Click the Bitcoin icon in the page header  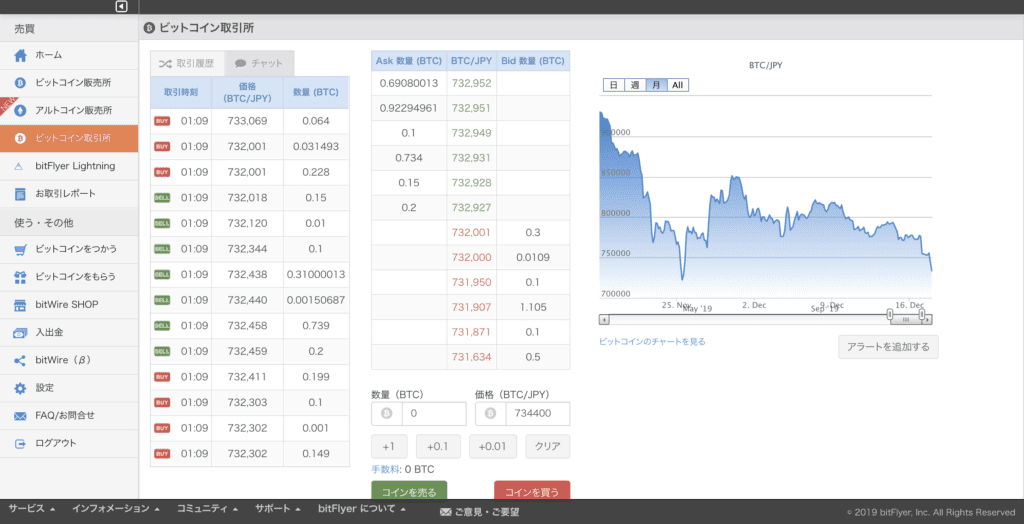[150, 28]
